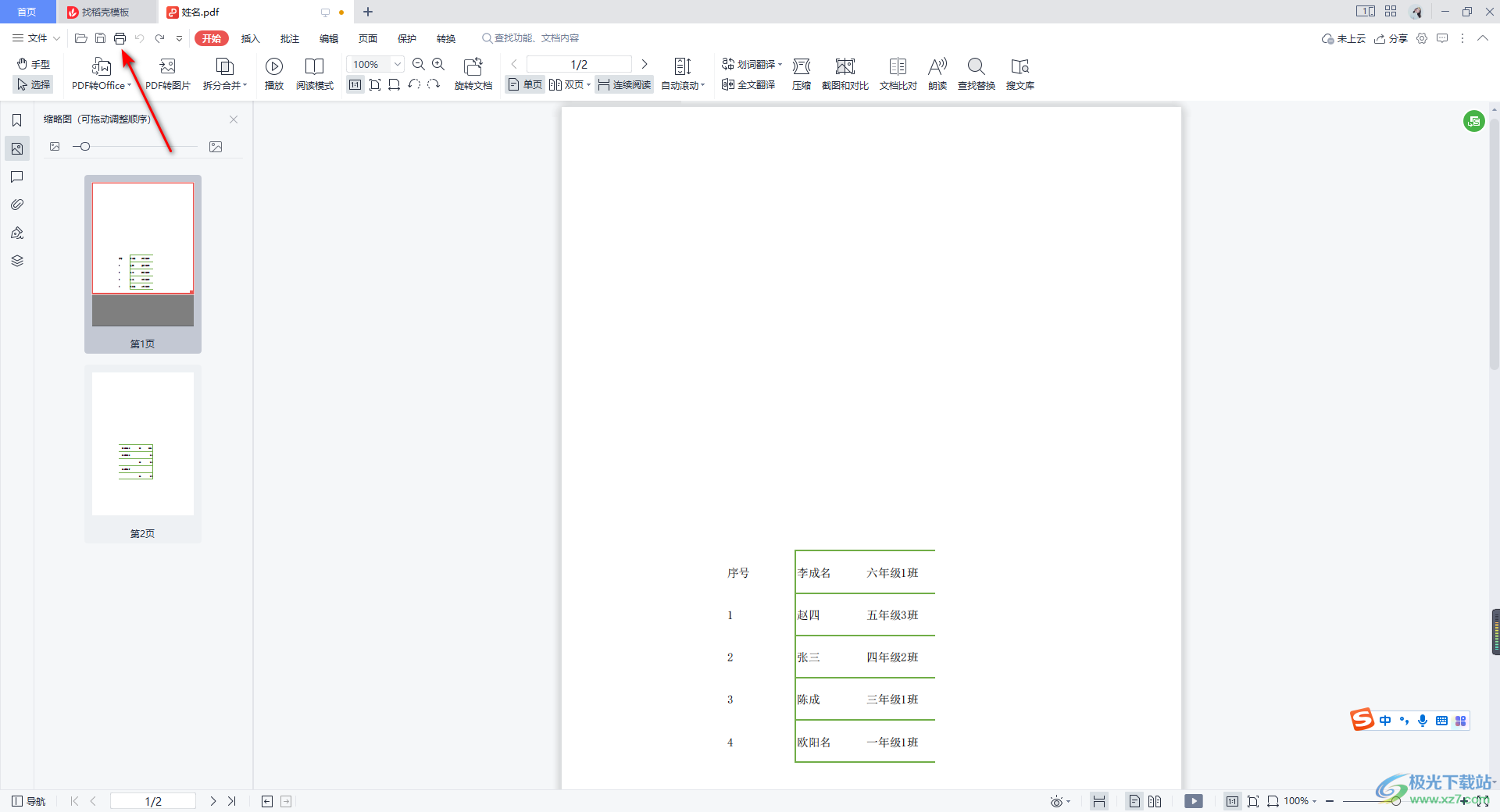Switch to 插入 tab
The width and height of the screenshot is (1500, 812).
[x=250, y=38]
